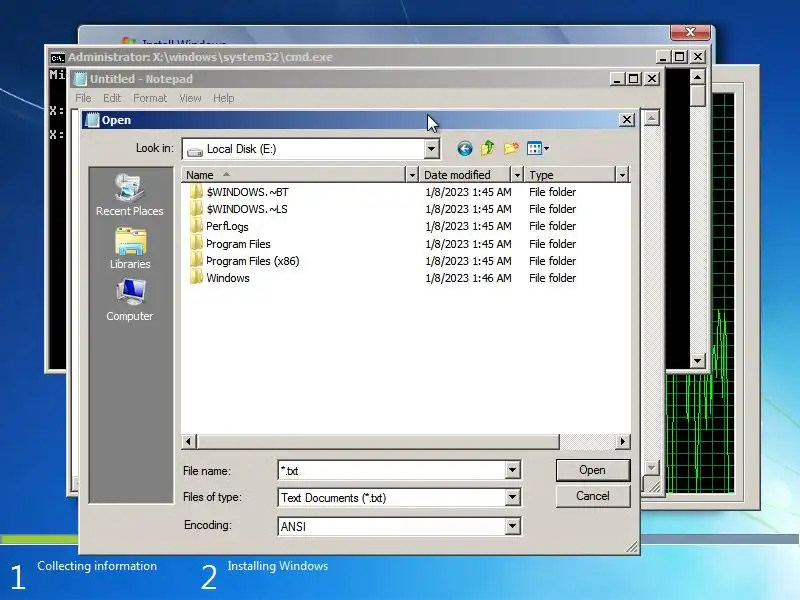The width and height of the screenshot is (800, 600).
Task: Sort by the Type column header
Action: (x=570, y=175)
